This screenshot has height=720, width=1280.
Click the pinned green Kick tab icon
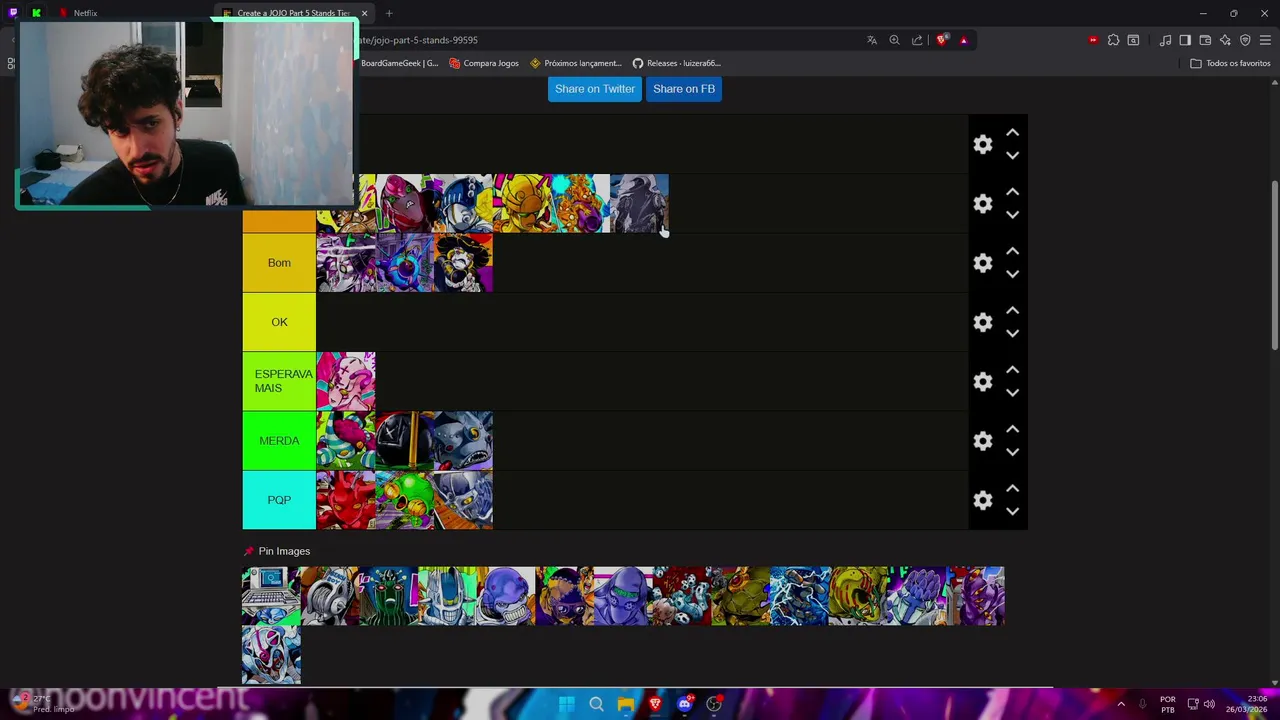pyautogui.click(x=36, y=13)
